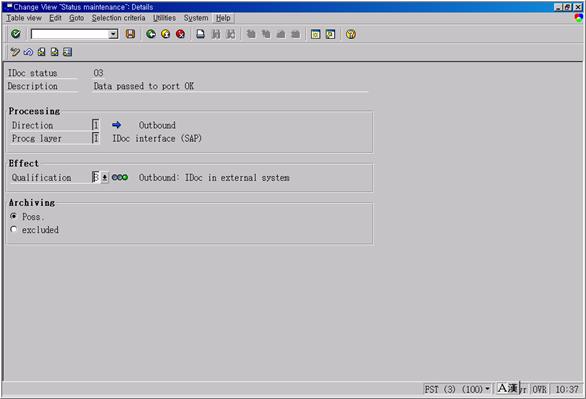Open the Qualification value list button
This screenshot has width=586, height=399.
tap(105, 177)
